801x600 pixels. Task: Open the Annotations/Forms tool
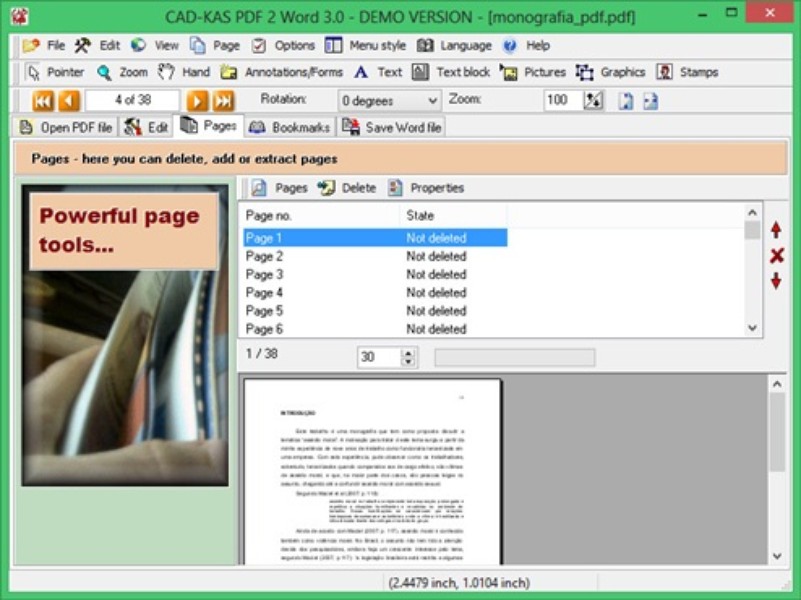point(266,71)
